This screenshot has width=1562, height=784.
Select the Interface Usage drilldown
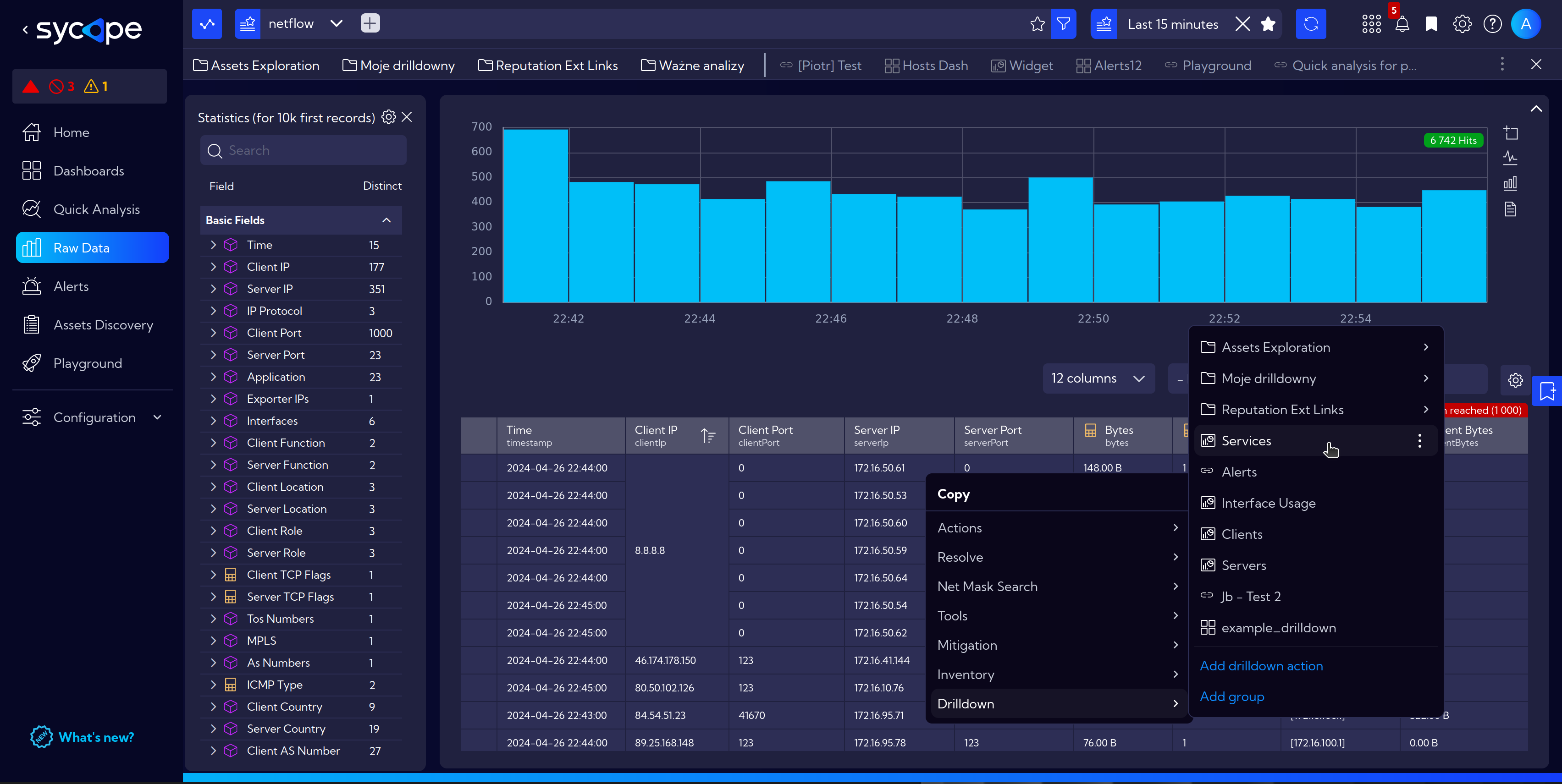(1316, 503)
